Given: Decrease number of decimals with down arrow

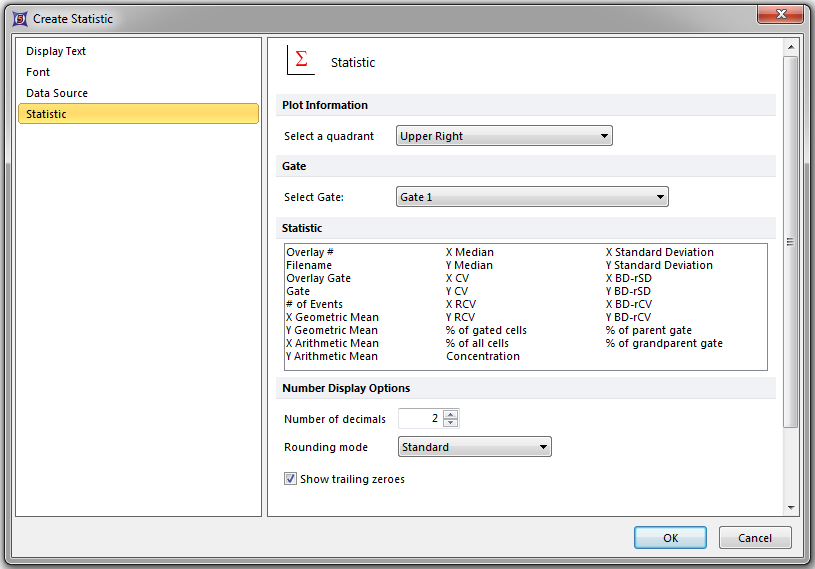Looking at the screenshot, I should [450, 423].
